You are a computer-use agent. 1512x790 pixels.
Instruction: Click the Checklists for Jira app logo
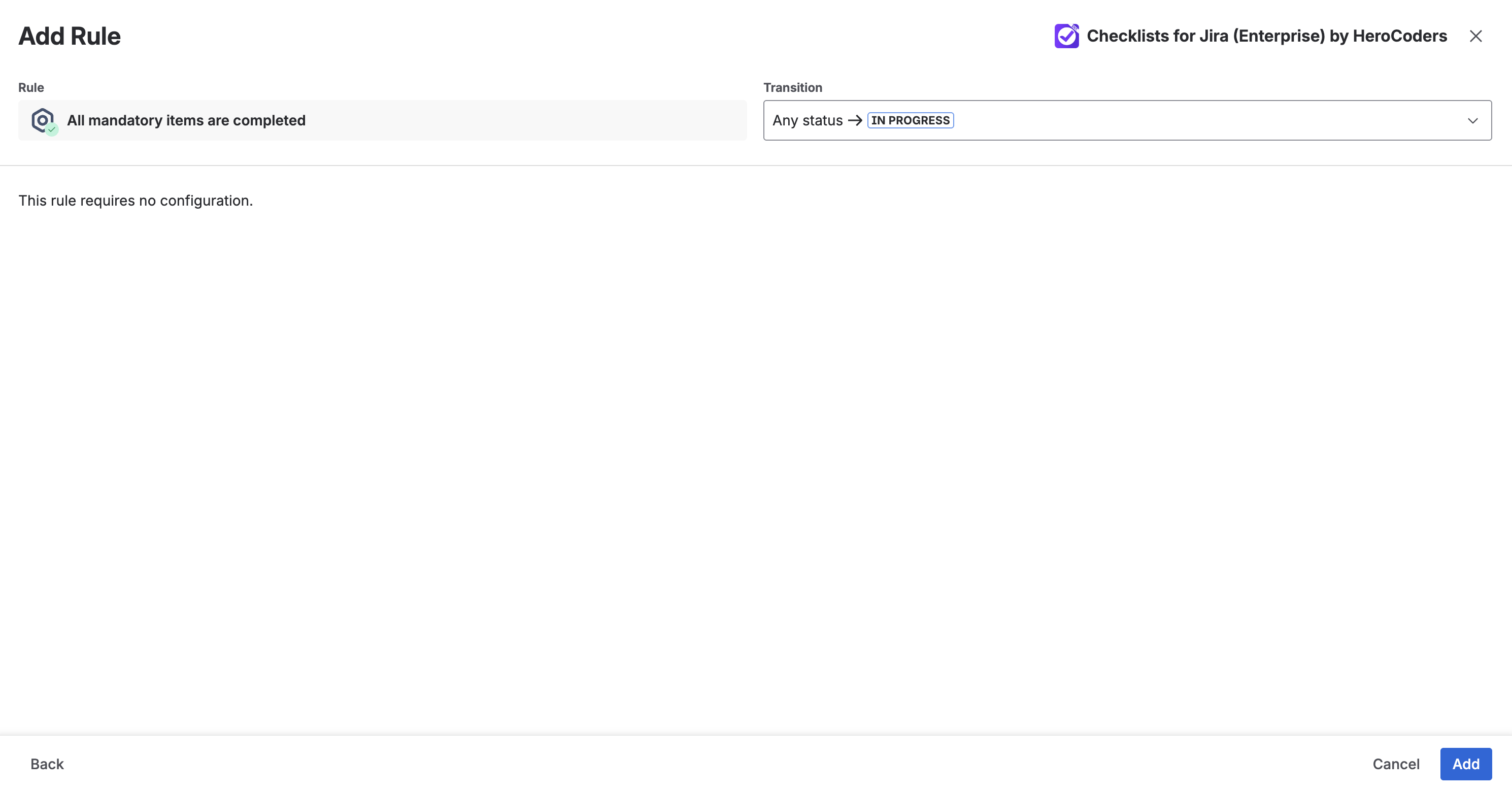point(1066,36)
